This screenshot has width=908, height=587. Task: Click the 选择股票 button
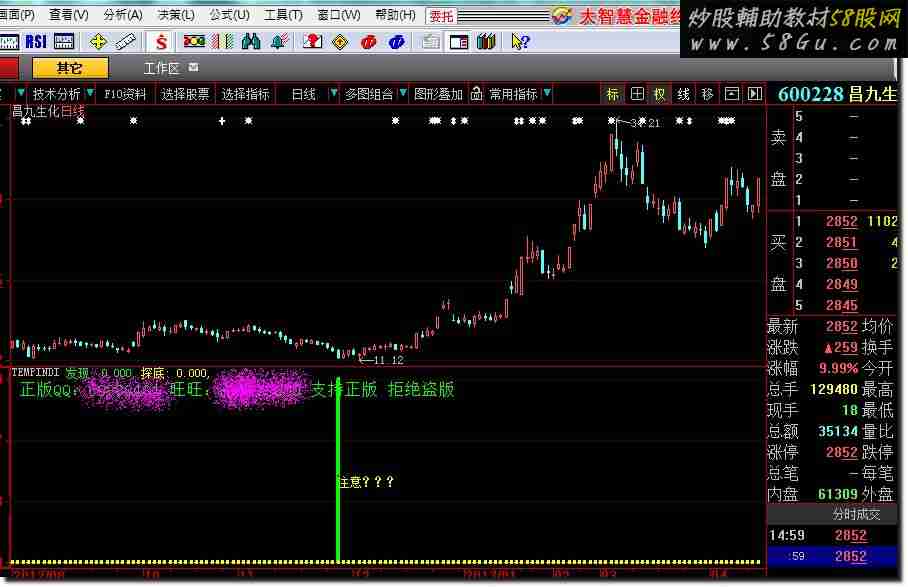pos(185,94)
